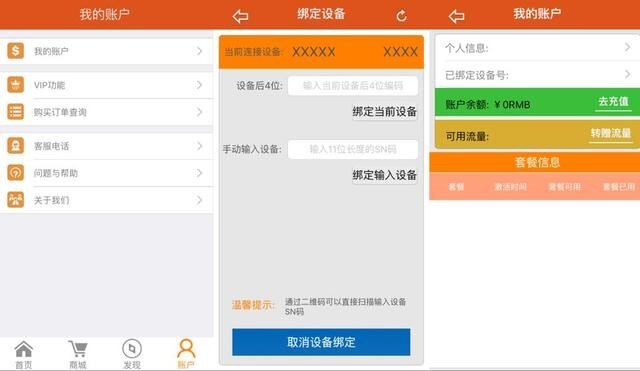Select 我的账户 menu label
The width and height of the screenshot is (640, 371).
(51, 51)
